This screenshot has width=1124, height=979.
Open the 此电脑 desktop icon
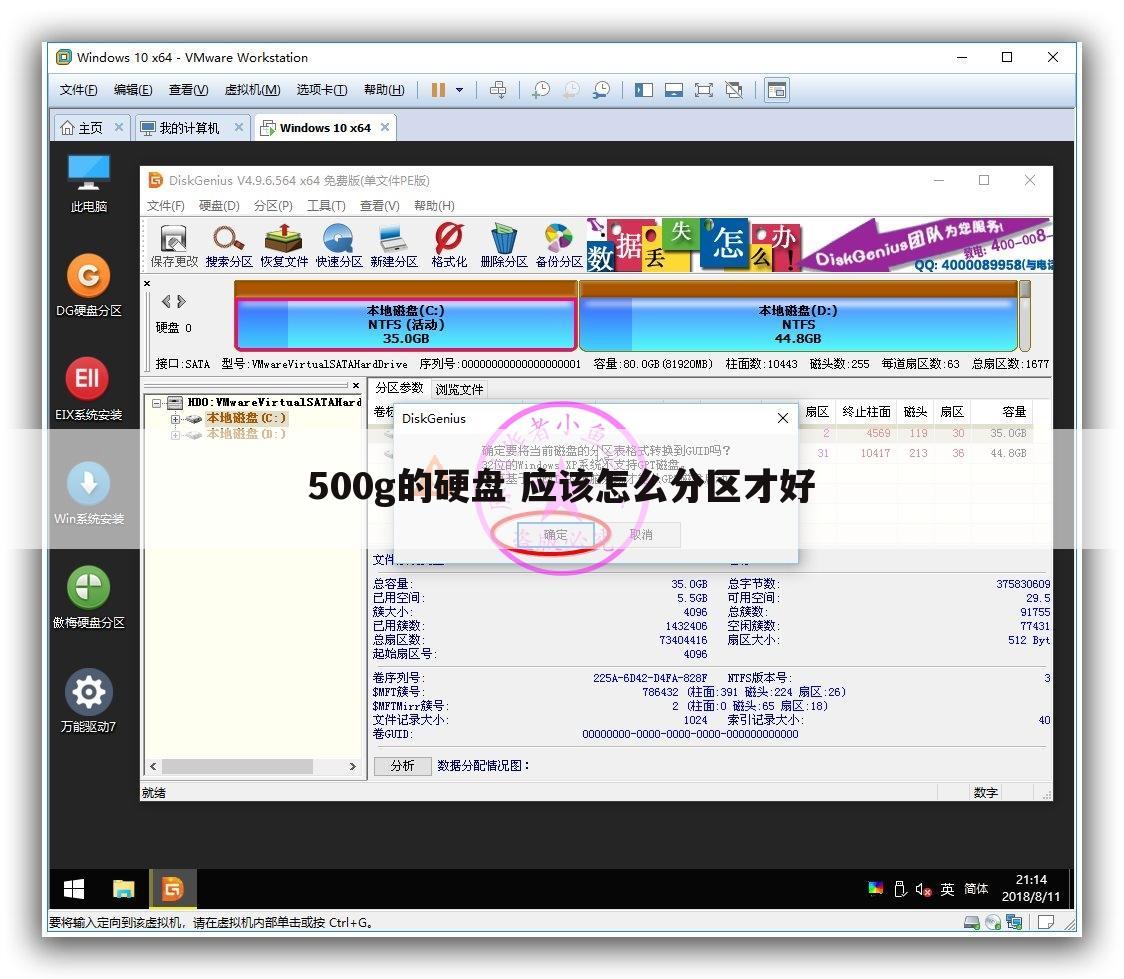click(x=88, y=183)
